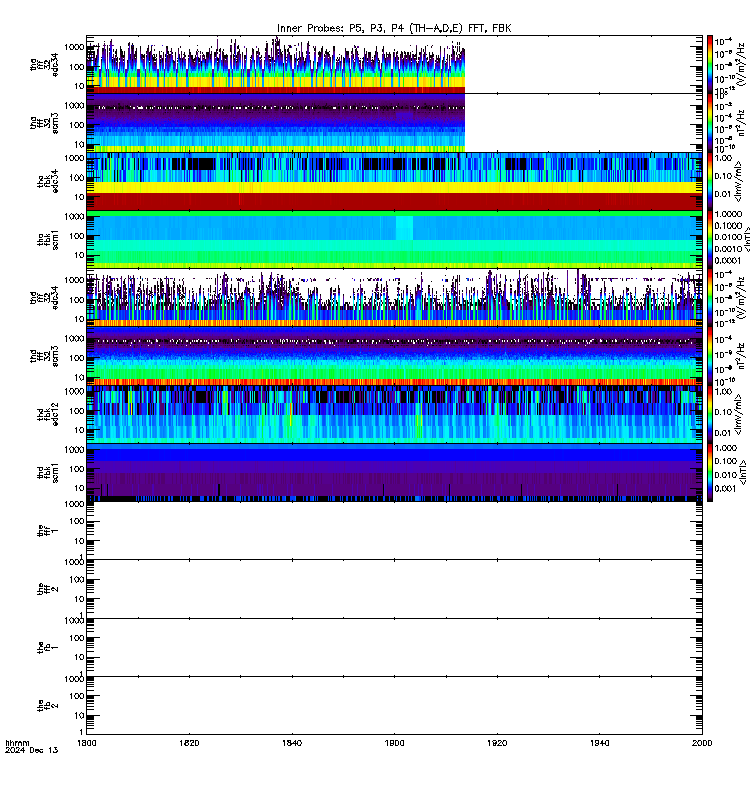The width and height of the screenshot is (750, 800).
Task: Click the "hhmm" axis unit label
Action: pos(17,743)
